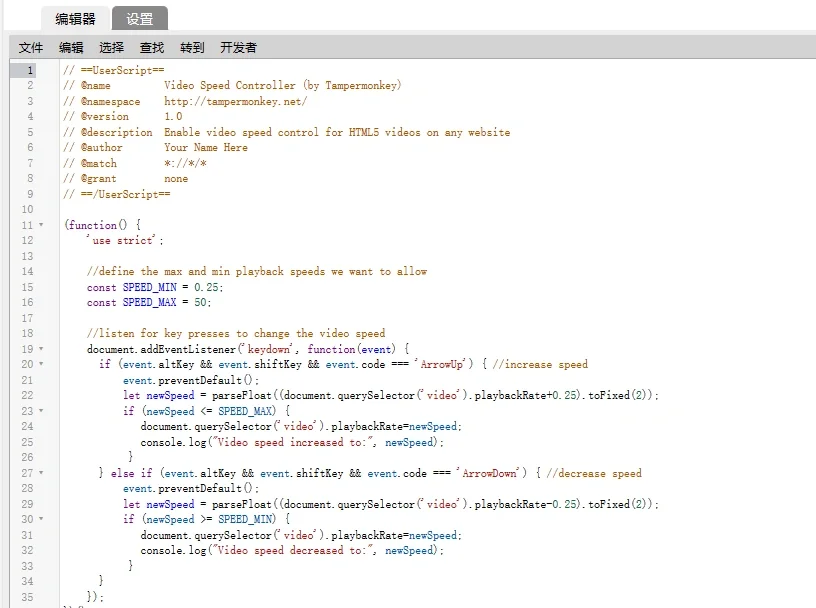Open the 编辑 menu
Screen dimensions: 816x608
71,48
